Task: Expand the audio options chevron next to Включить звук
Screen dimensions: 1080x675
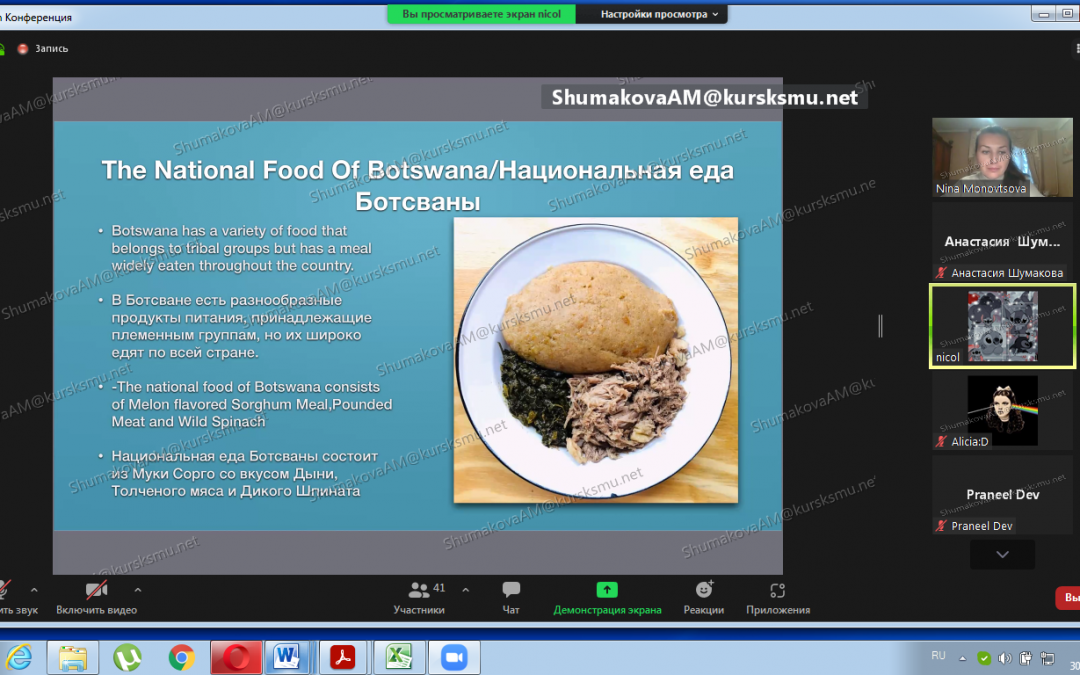Action: pos(32,589)
